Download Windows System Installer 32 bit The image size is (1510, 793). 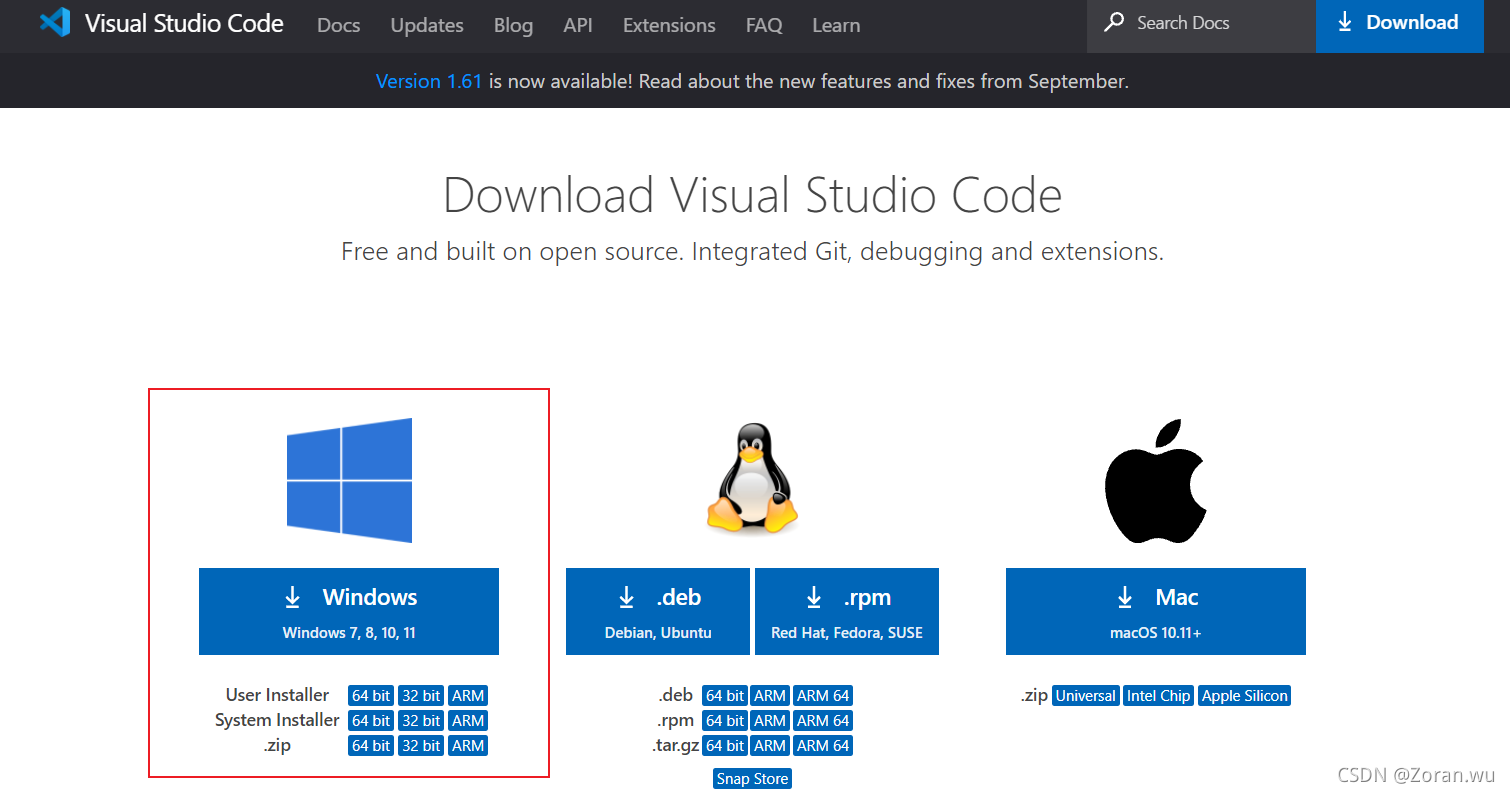[421, 721]
